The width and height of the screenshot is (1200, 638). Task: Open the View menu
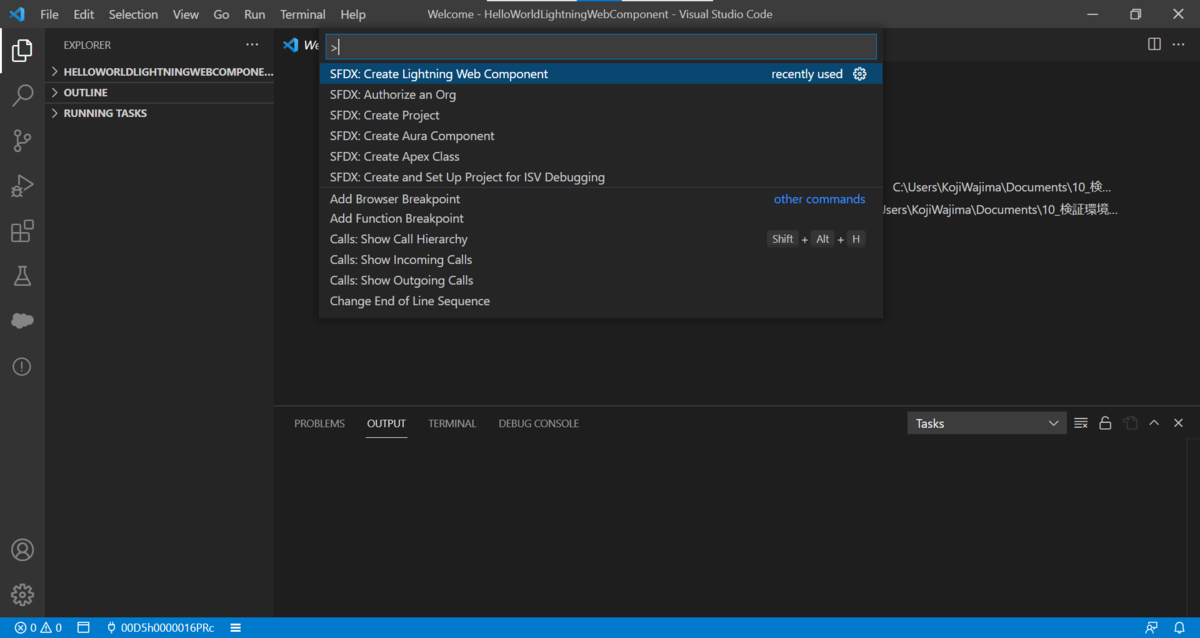coord(185,14)
